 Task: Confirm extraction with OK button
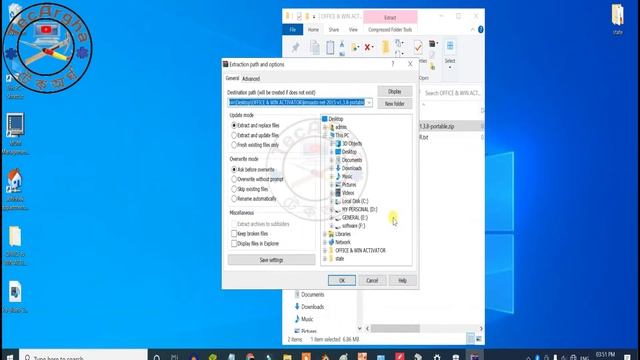coord(342,280)
